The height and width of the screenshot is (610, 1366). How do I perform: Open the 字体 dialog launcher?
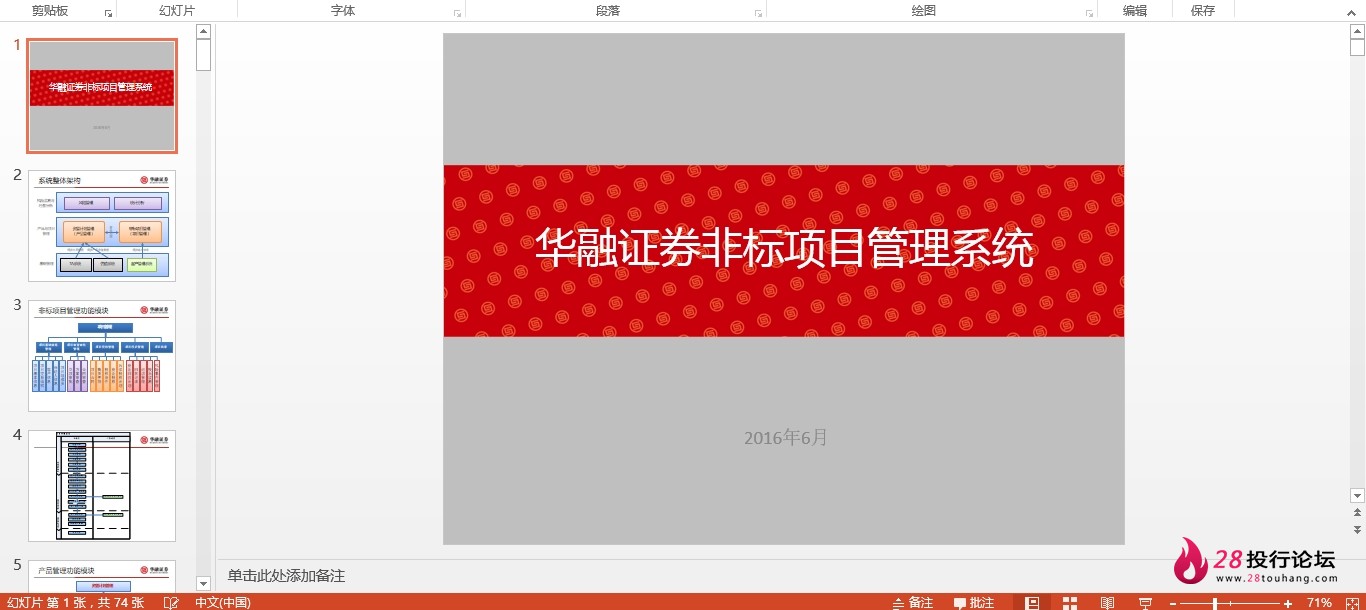click(x=457, y=13)
